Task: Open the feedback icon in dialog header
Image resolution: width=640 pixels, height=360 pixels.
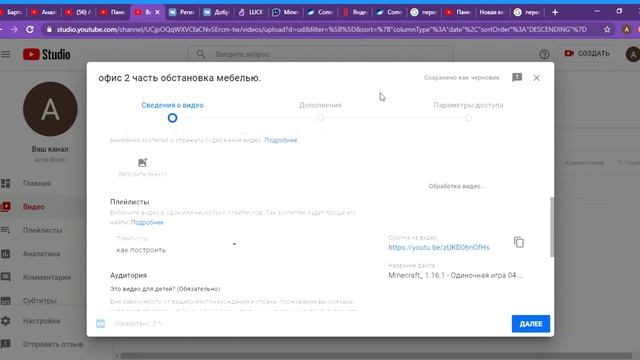Action: click(517, 78)
